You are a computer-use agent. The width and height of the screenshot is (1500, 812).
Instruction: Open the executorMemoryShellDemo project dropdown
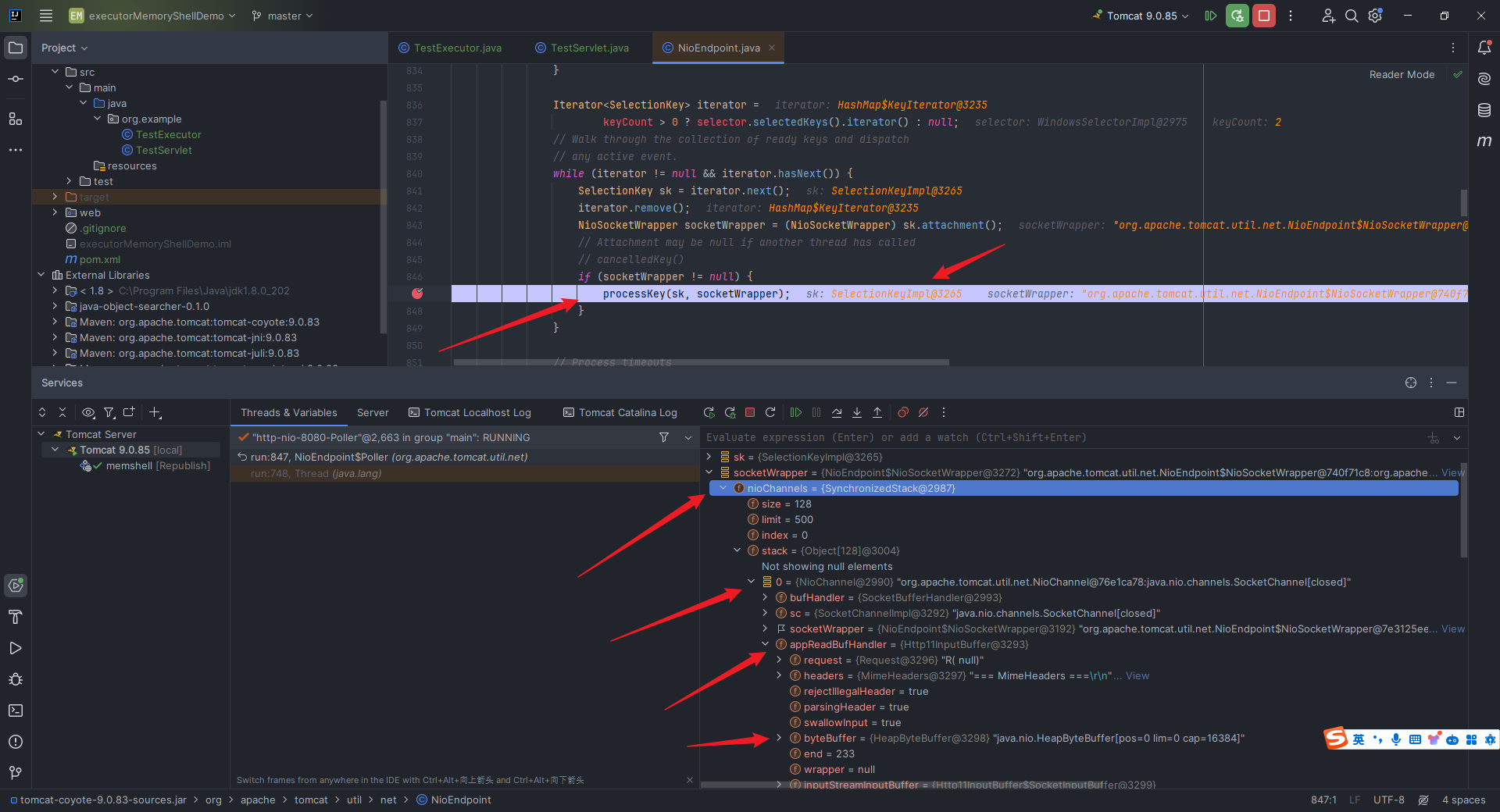[x=152, y=16]
